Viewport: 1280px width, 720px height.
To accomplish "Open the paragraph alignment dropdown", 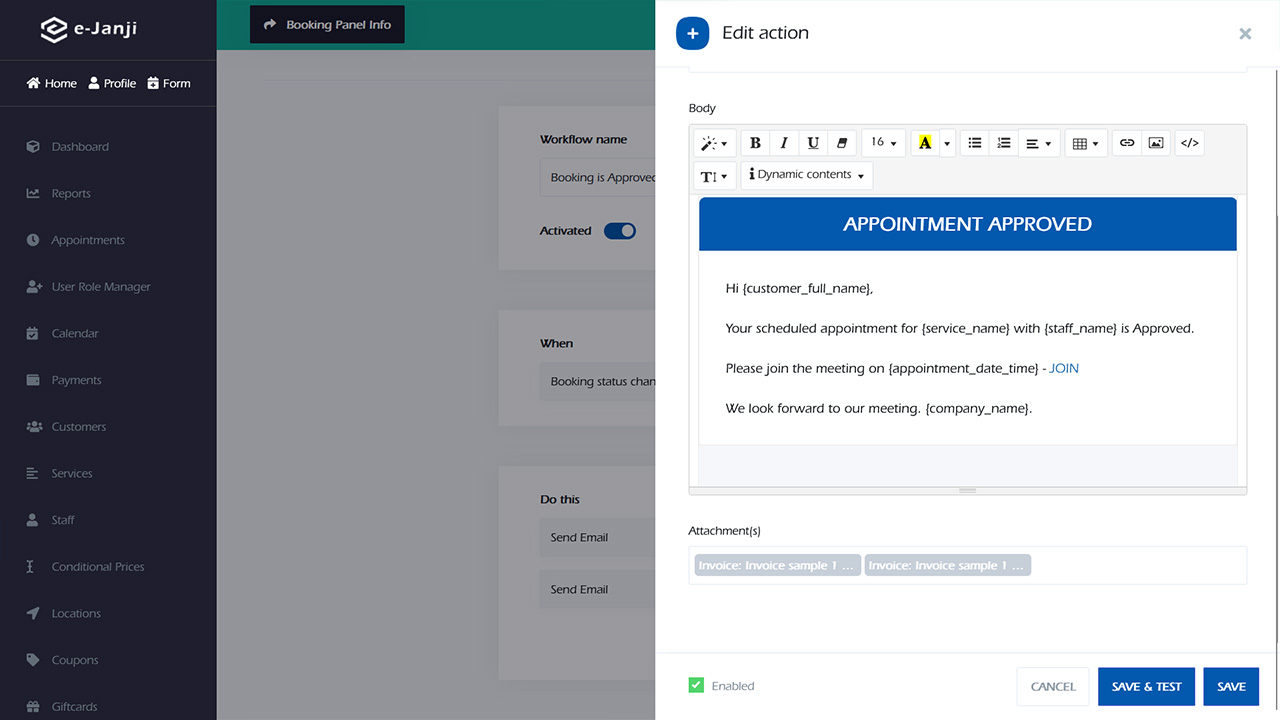I will pos(1039,143).
